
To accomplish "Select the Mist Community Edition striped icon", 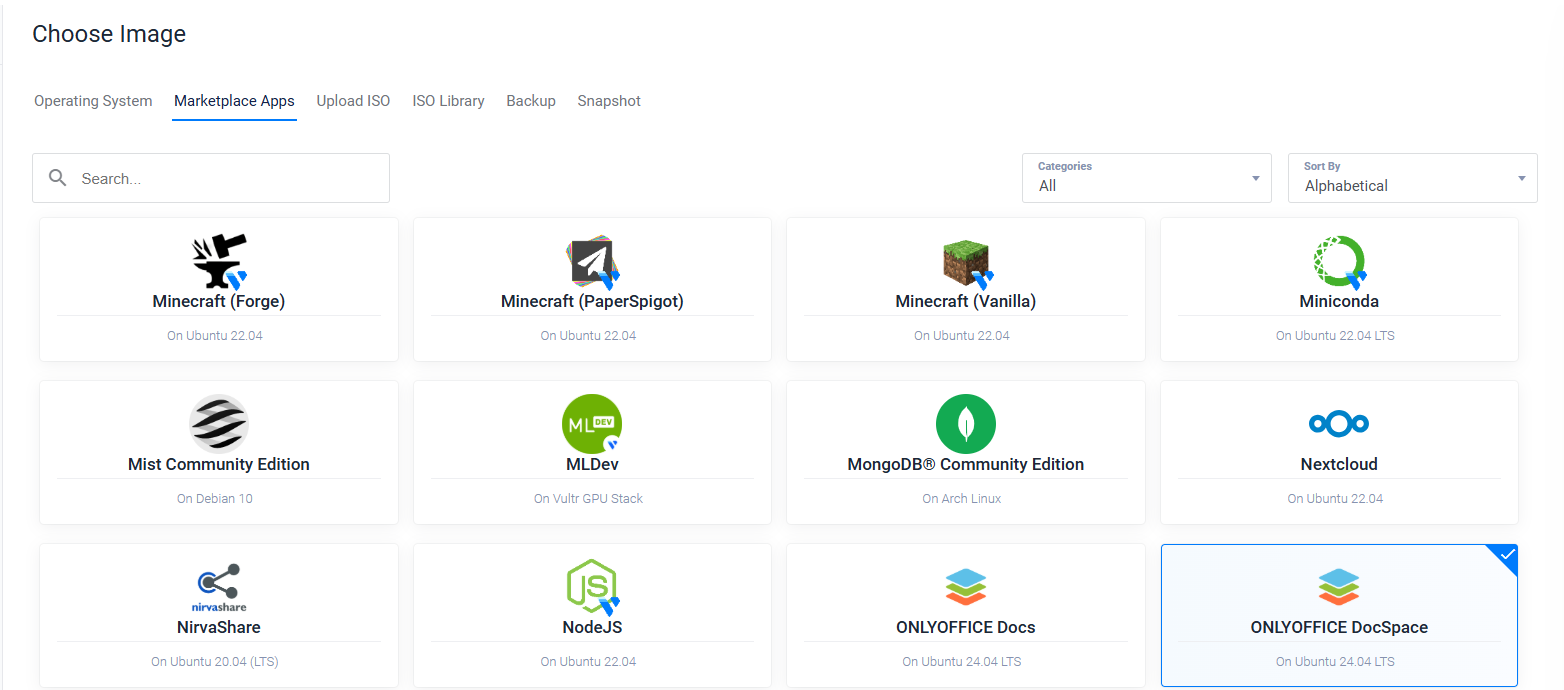I will (x=219, y=424).
